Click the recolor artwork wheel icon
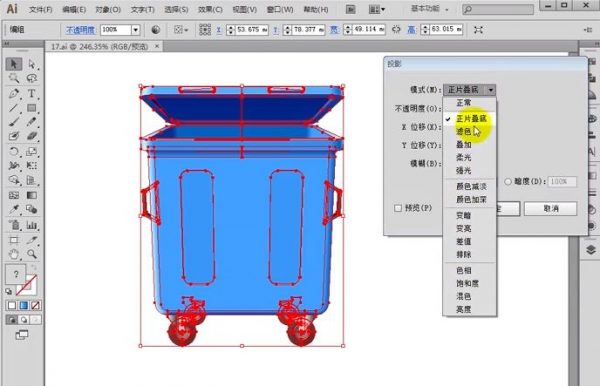 pyautogui.click(x=155, y=29)
